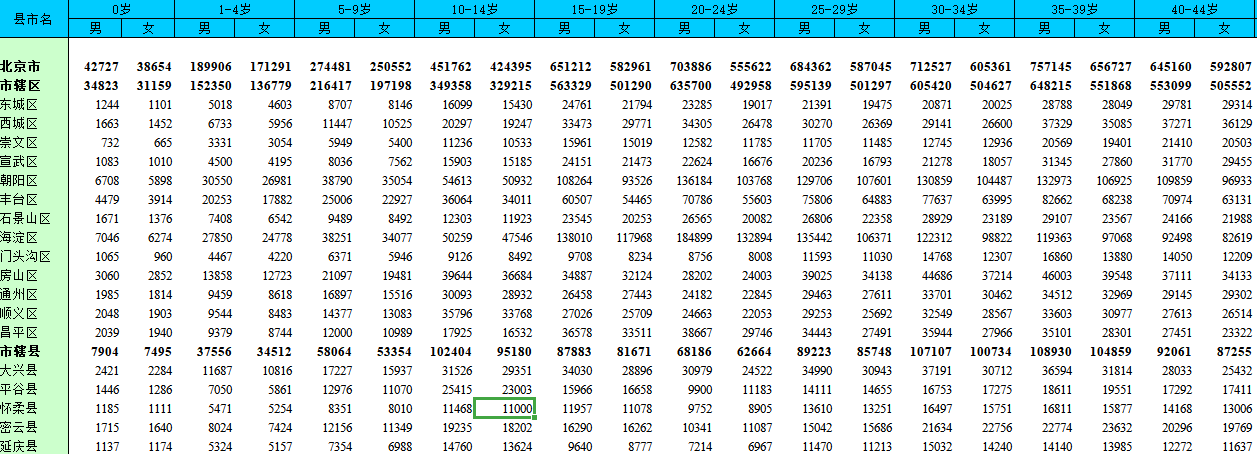Select the 市辖区 row label cell
Viewport: 1257px width, 454px height.
(x=22, y=86)
